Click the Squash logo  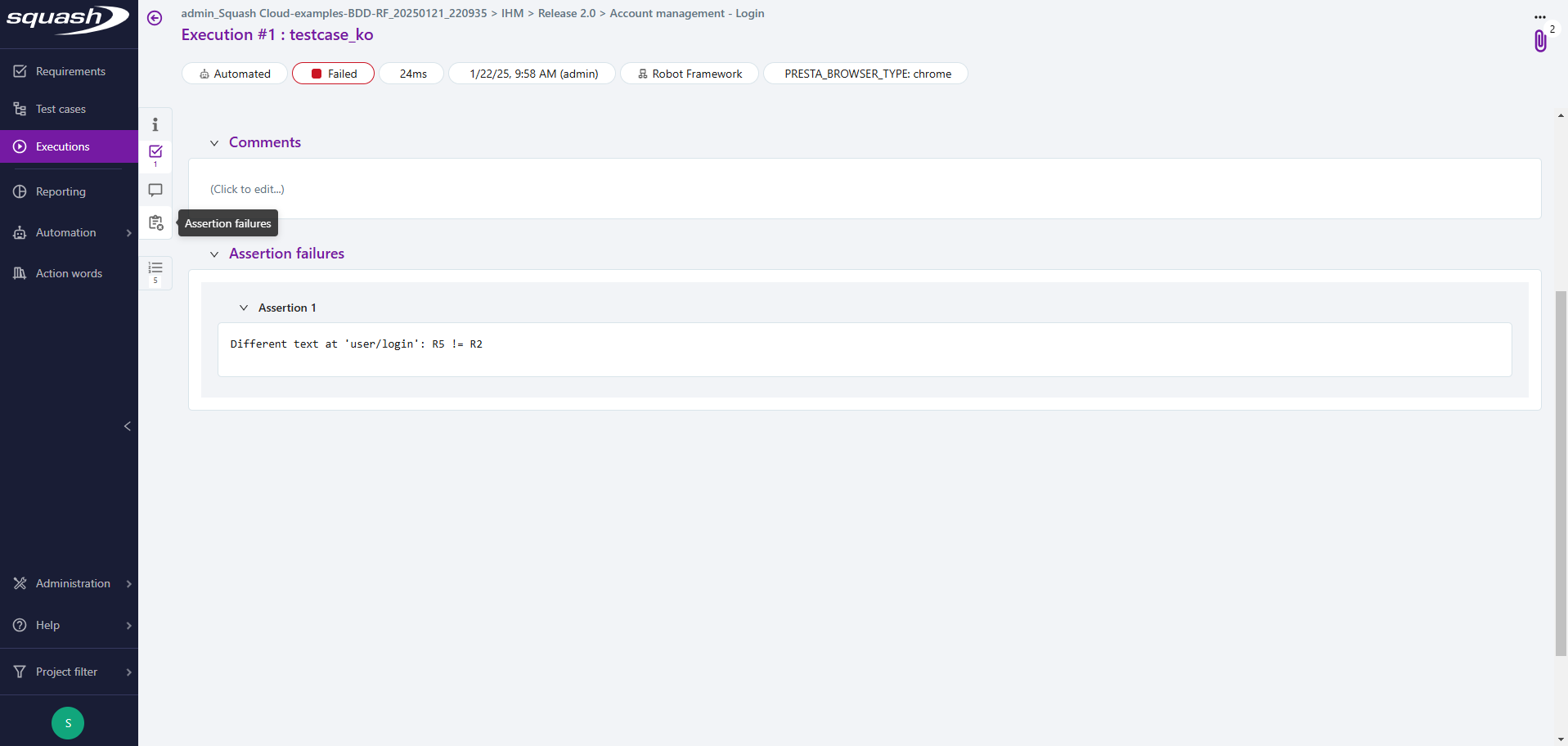click(x=65, y=20)
